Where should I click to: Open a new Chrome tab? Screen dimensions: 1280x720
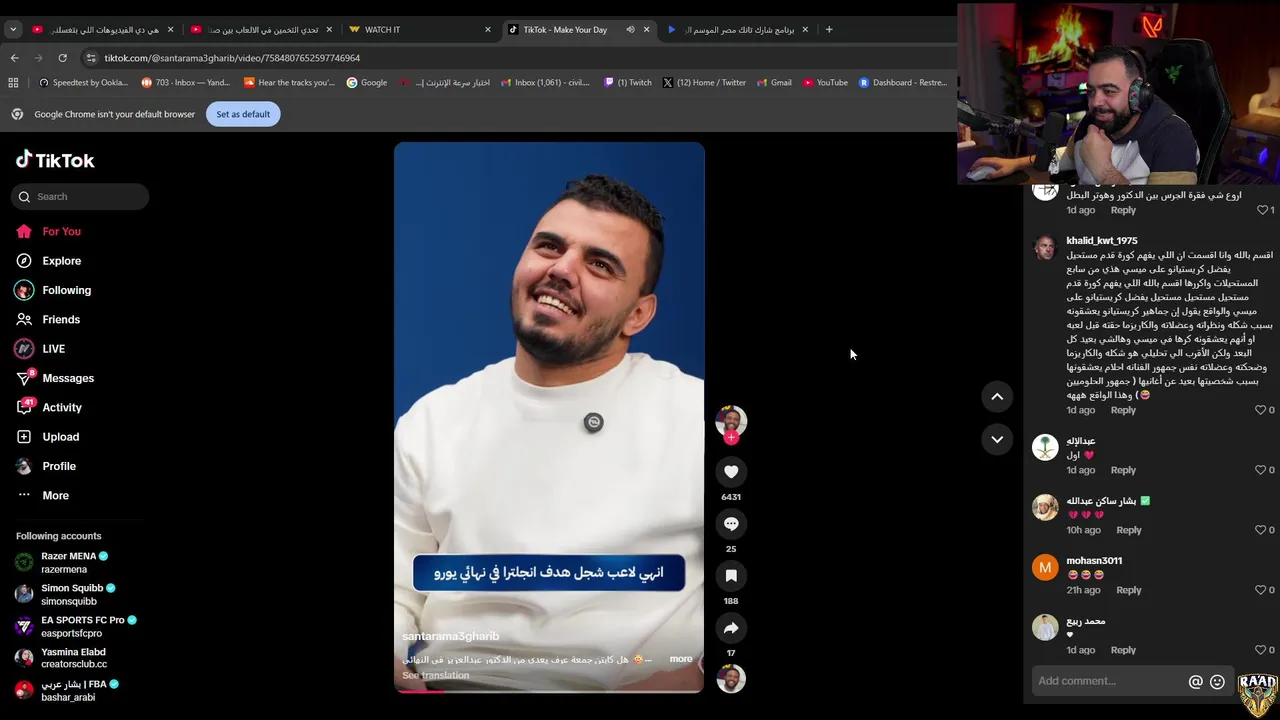pyautogui.click(x=829, y=29)
